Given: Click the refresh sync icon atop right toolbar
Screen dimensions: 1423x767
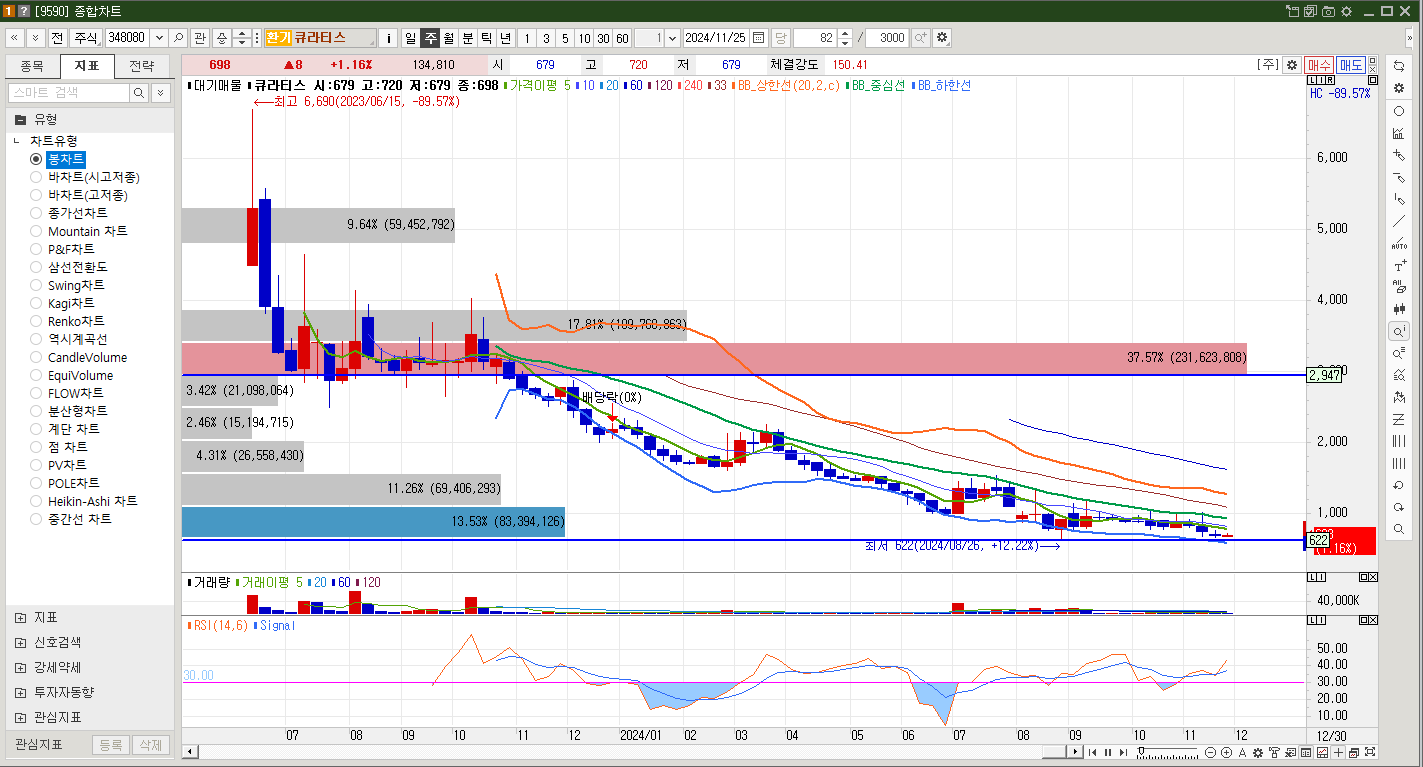Looking at the screenshot, I should click(1398, 65).
